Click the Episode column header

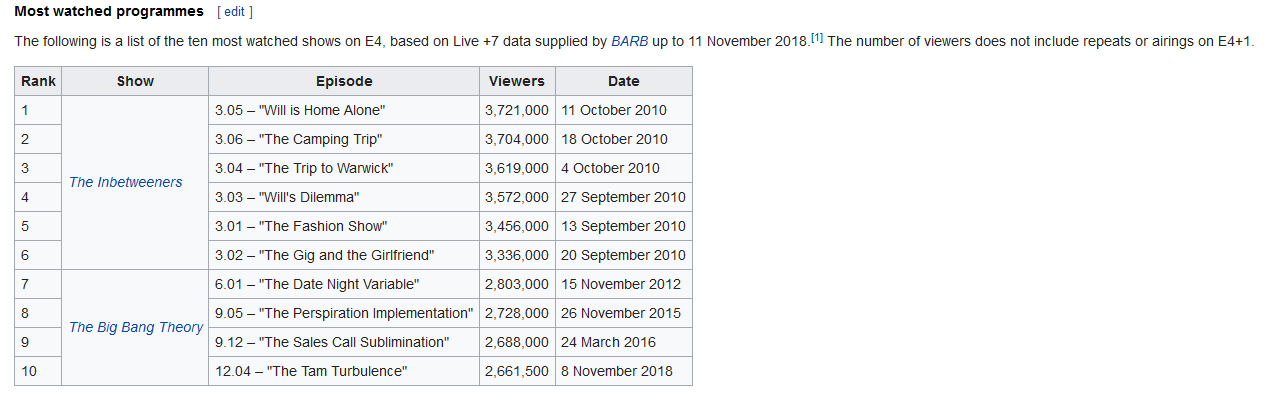coord(344,81)
